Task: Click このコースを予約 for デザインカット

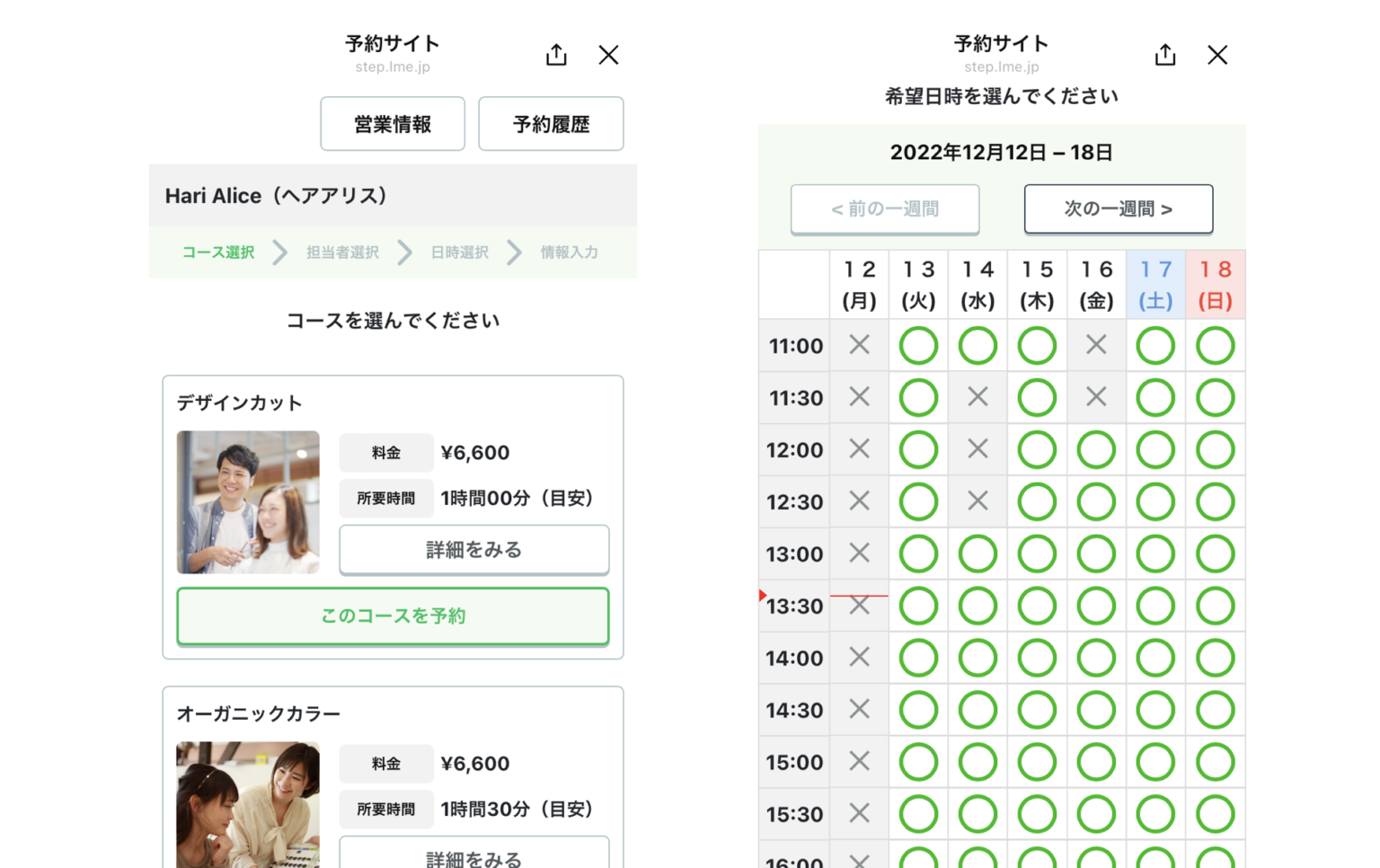Action: pos(393,616)
